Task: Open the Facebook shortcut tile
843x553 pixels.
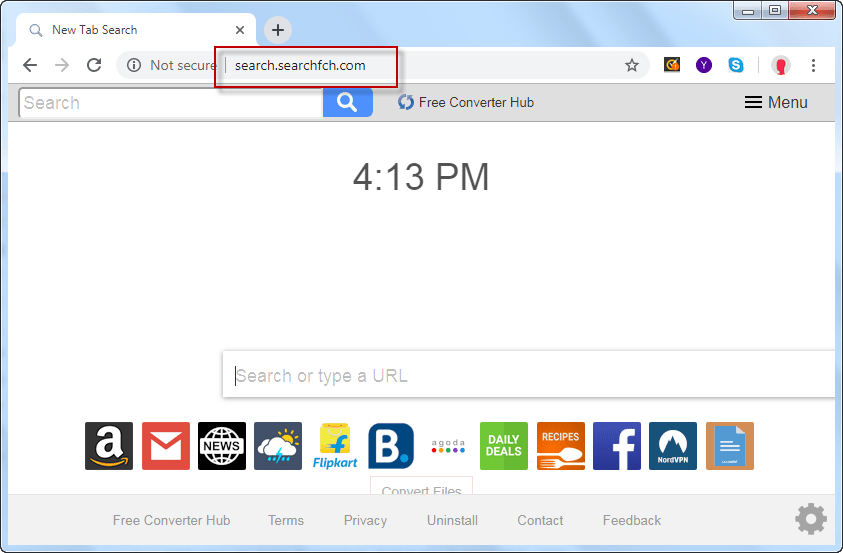Action: 617,446
